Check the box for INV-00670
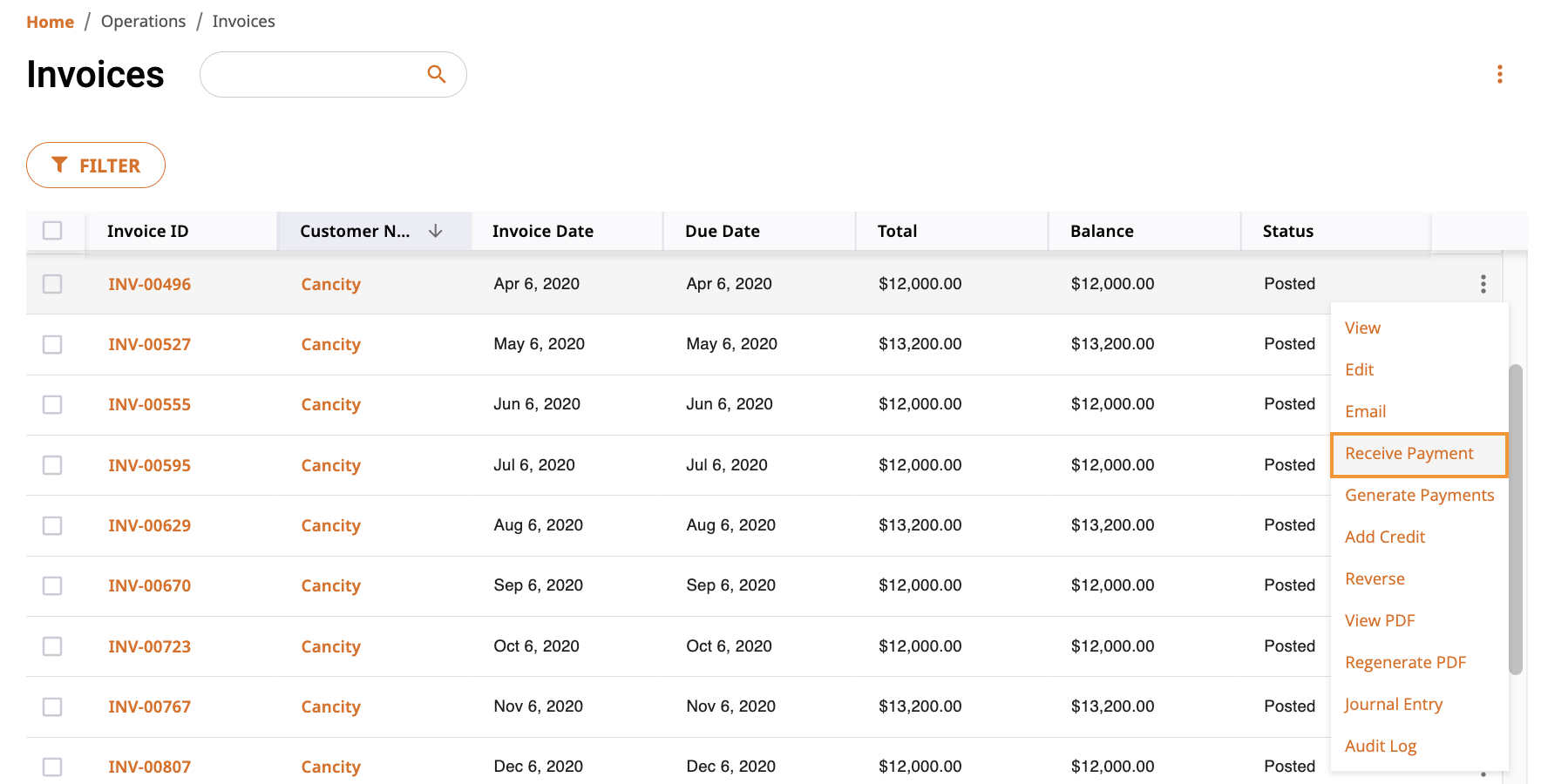Viewport: 1541px width, 784px height. coord(52,585)
